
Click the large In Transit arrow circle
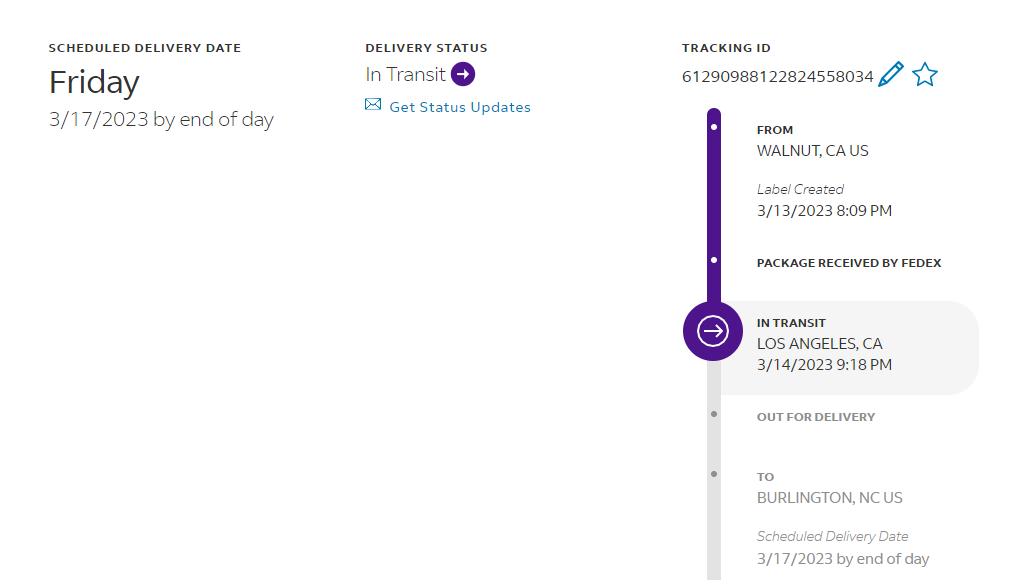click(x=713, y=330)
